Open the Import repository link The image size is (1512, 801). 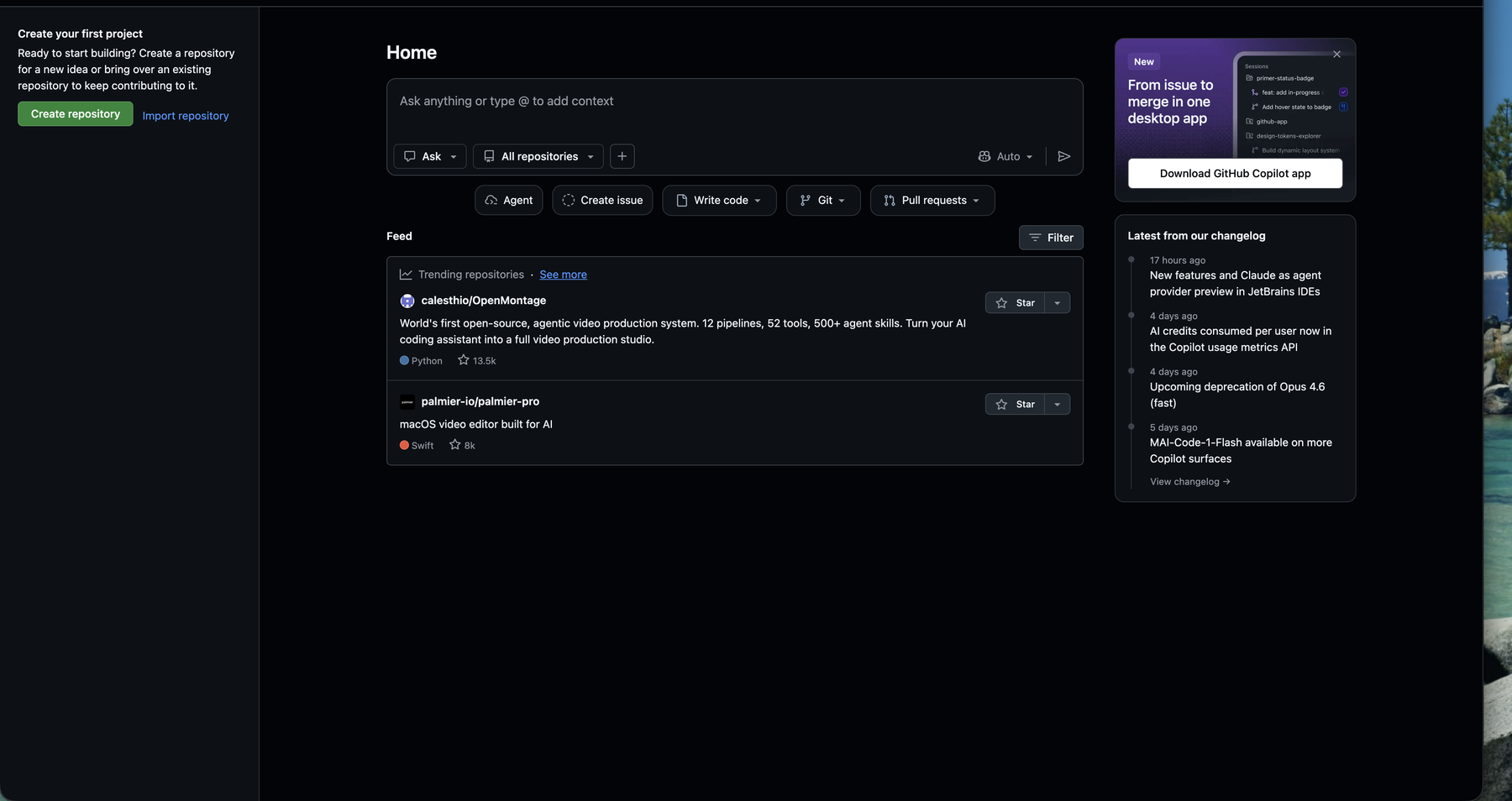tap(186, 116)
